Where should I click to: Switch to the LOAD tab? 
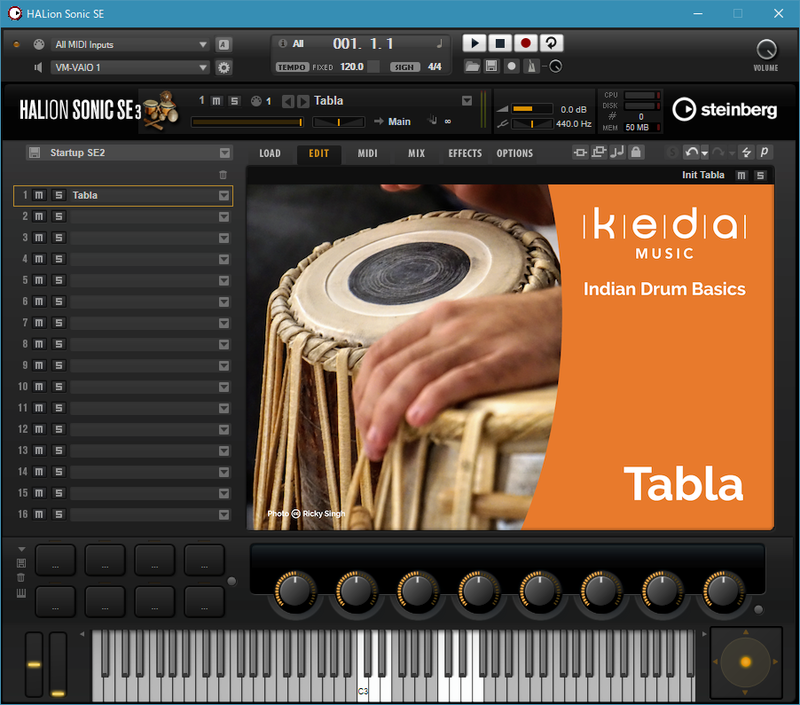pyautogui.click(x=270, y=154)
